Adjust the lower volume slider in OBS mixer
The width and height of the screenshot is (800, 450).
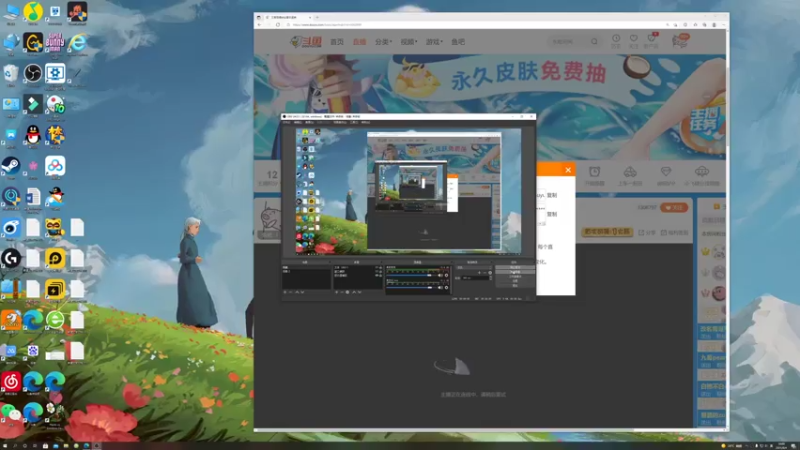(x=412, y=287)
